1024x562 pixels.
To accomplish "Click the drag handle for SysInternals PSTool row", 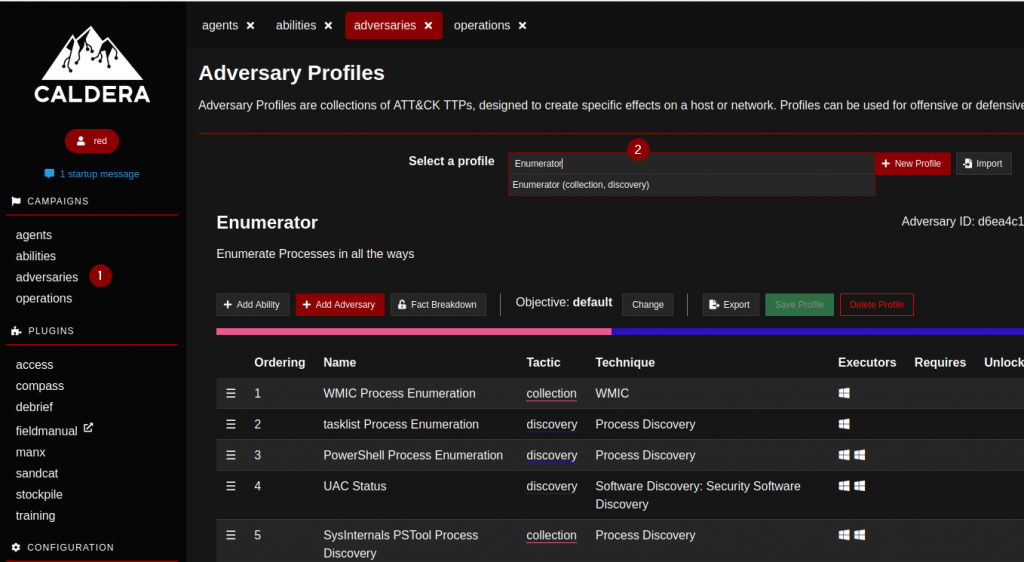I will 231,535.
